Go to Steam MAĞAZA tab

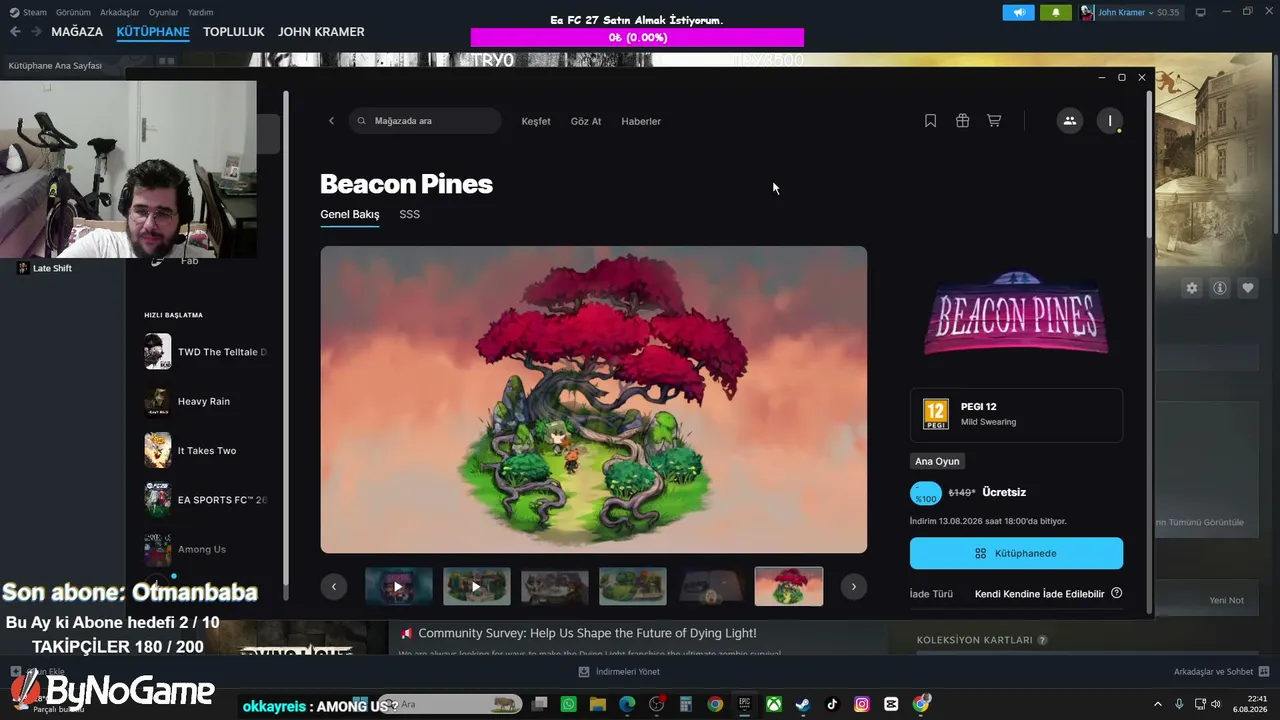(77, 32)
